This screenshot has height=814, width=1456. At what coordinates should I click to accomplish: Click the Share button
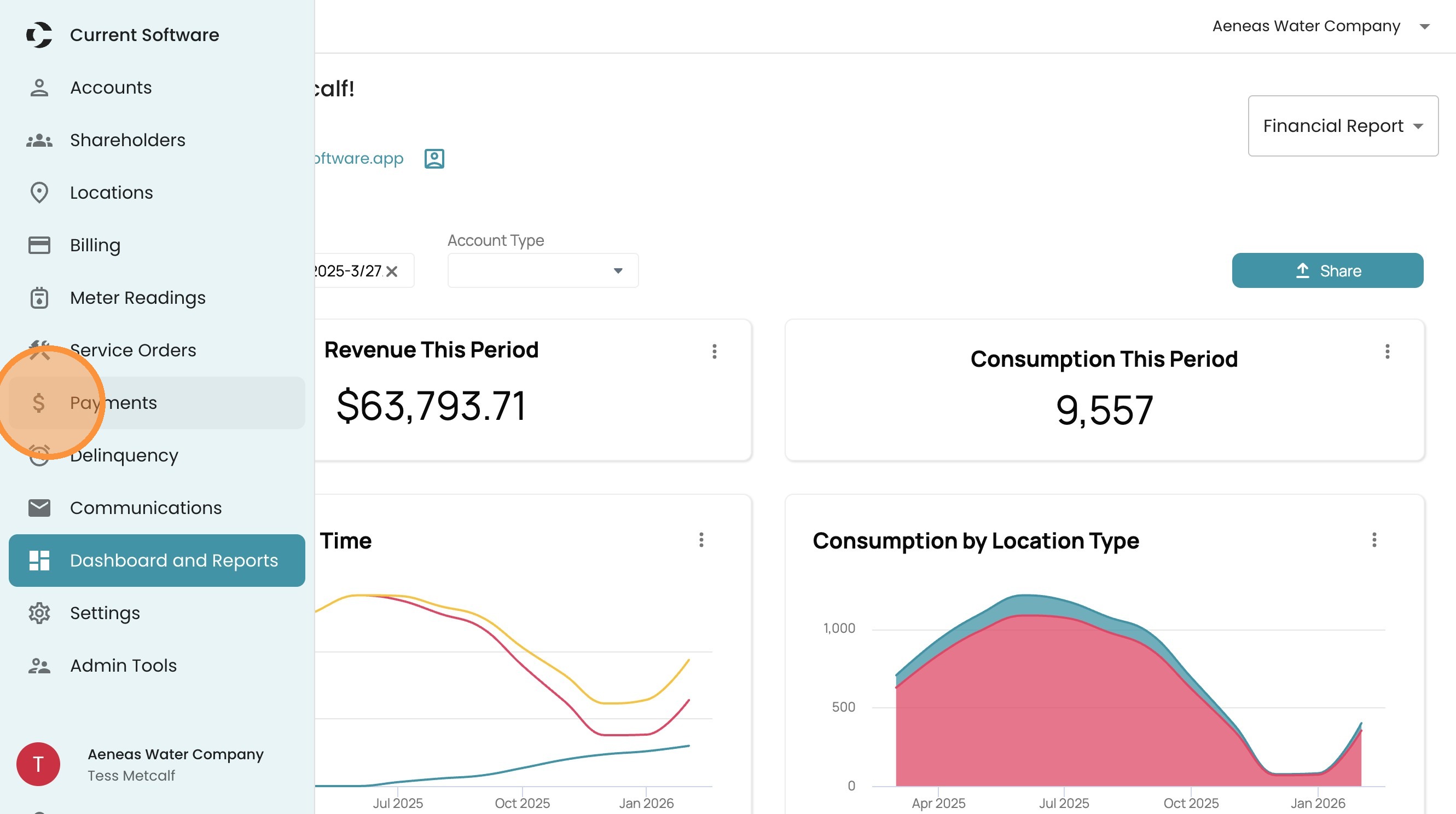1327,271
